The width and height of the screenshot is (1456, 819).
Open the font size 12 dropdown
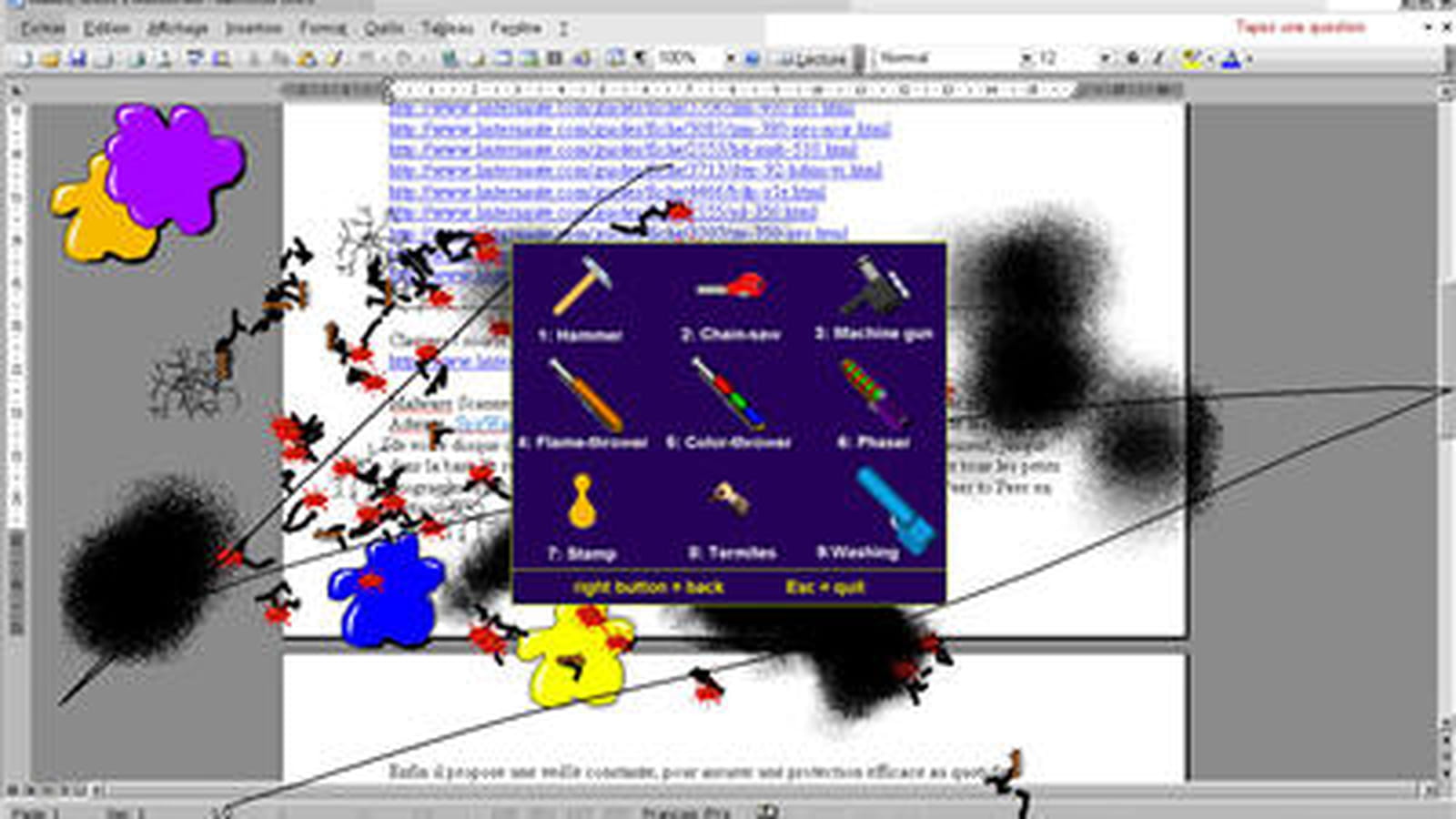pyautogui.click(x=1105, y=58)
